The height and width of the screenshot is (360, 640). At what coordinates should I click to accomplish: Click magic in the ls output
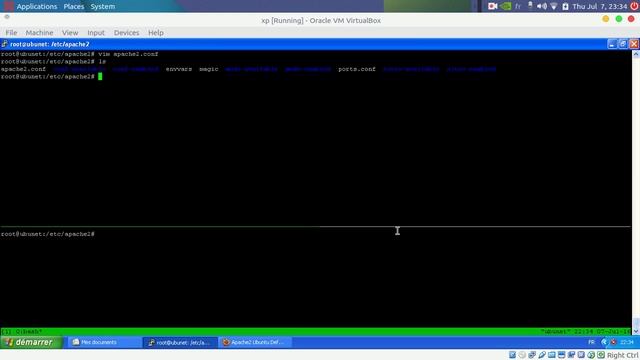coord(209,69)
